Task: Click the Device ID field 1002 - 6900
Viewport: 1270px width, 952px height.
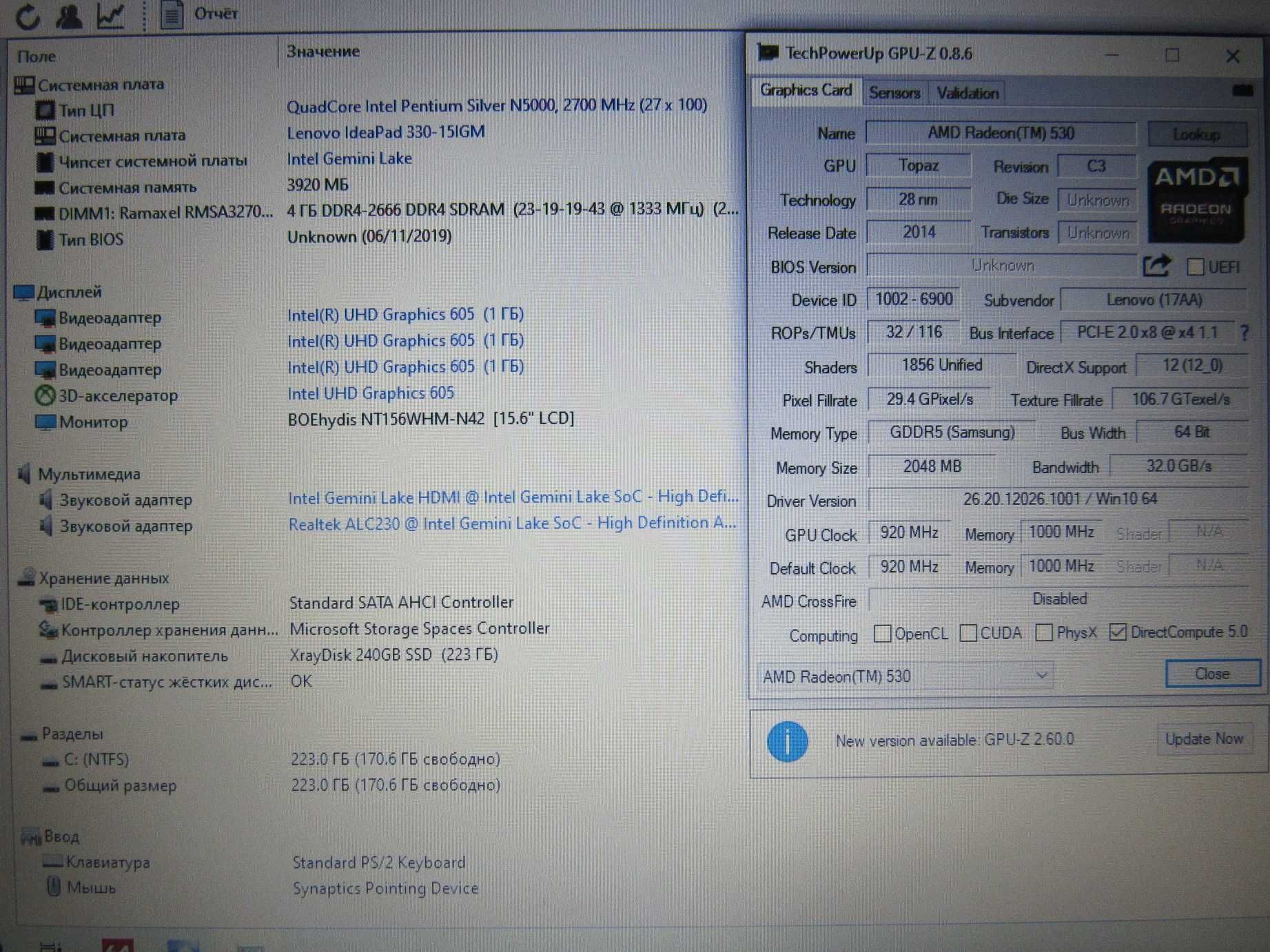Action: [913, 299]
